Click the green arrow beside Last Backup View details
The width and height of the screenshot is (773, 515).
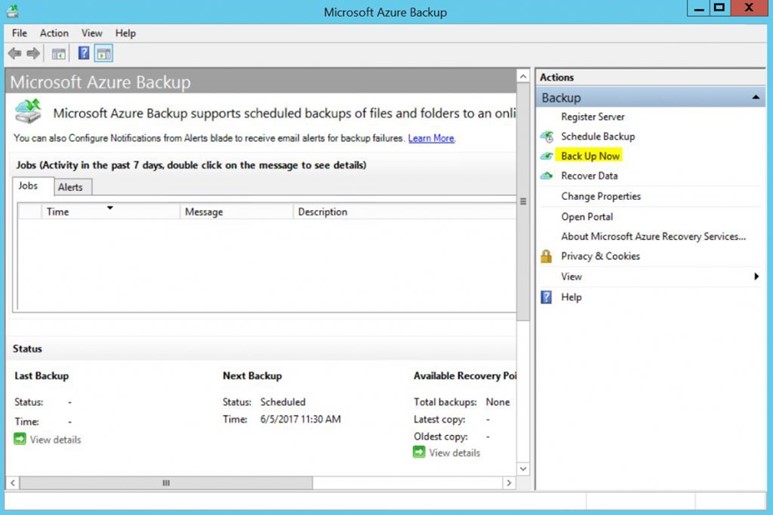(20, 439)
